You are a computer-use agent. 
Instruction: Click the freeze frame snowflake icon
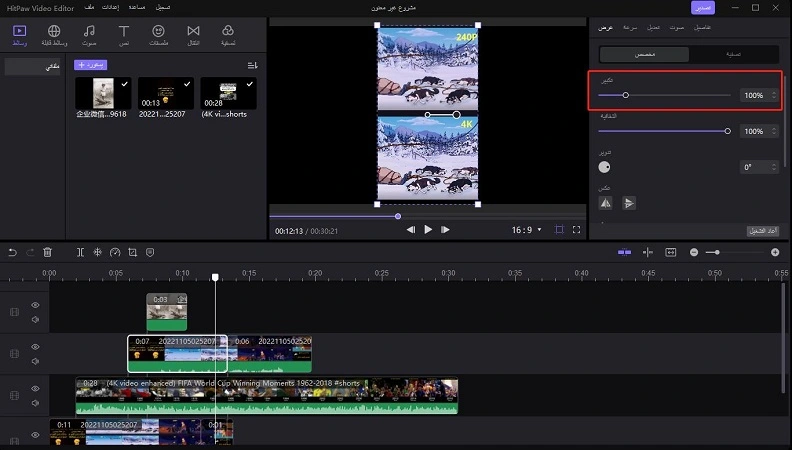pos(97,252)
